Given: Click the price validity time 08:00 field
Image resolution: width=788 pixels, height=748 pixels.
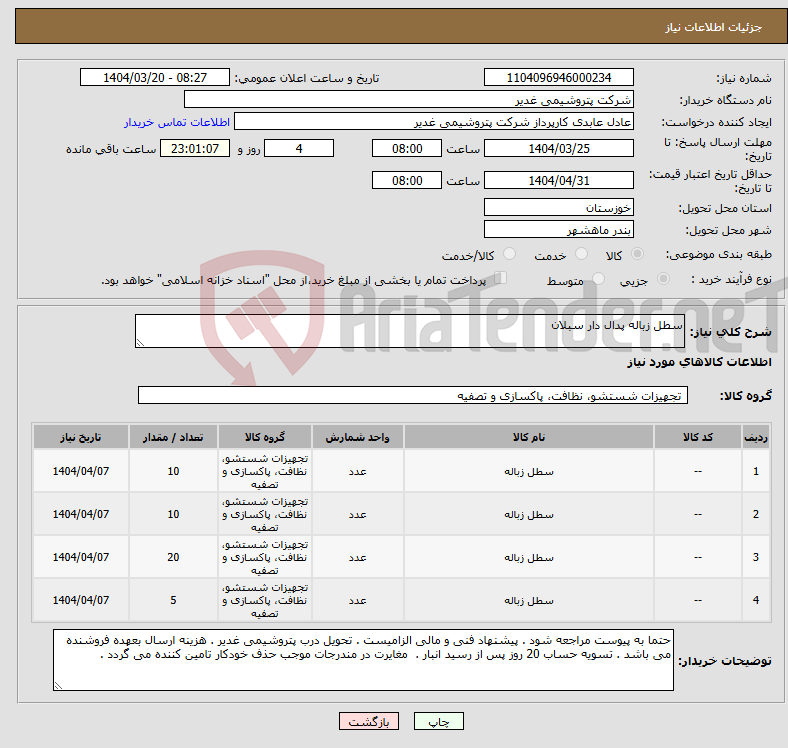Looking at the screenshot, I should [407, 180].
